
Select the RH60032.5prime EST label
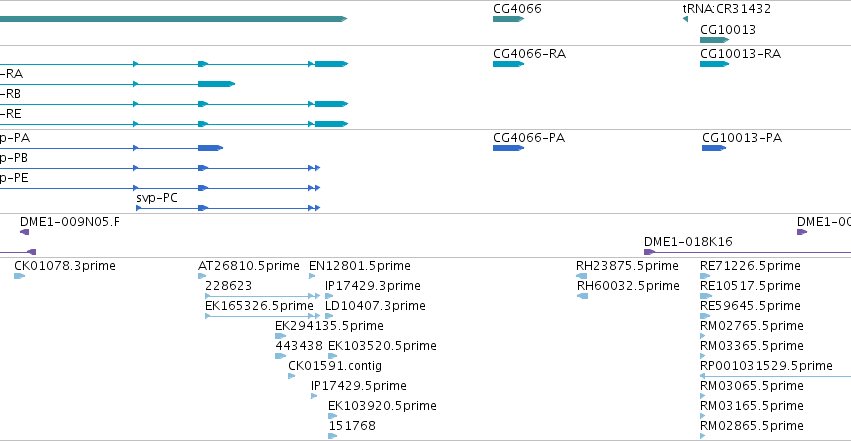click(x=628, y=286)
